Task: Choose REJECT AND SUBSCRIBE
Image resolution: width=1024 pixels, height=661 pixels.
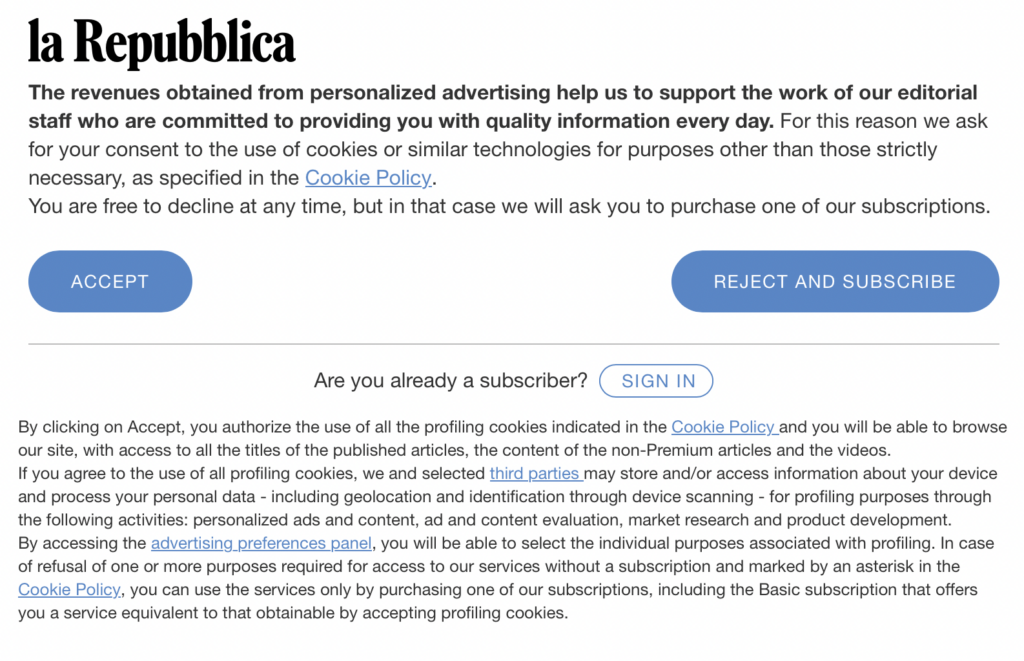Action: coord(834,282)
